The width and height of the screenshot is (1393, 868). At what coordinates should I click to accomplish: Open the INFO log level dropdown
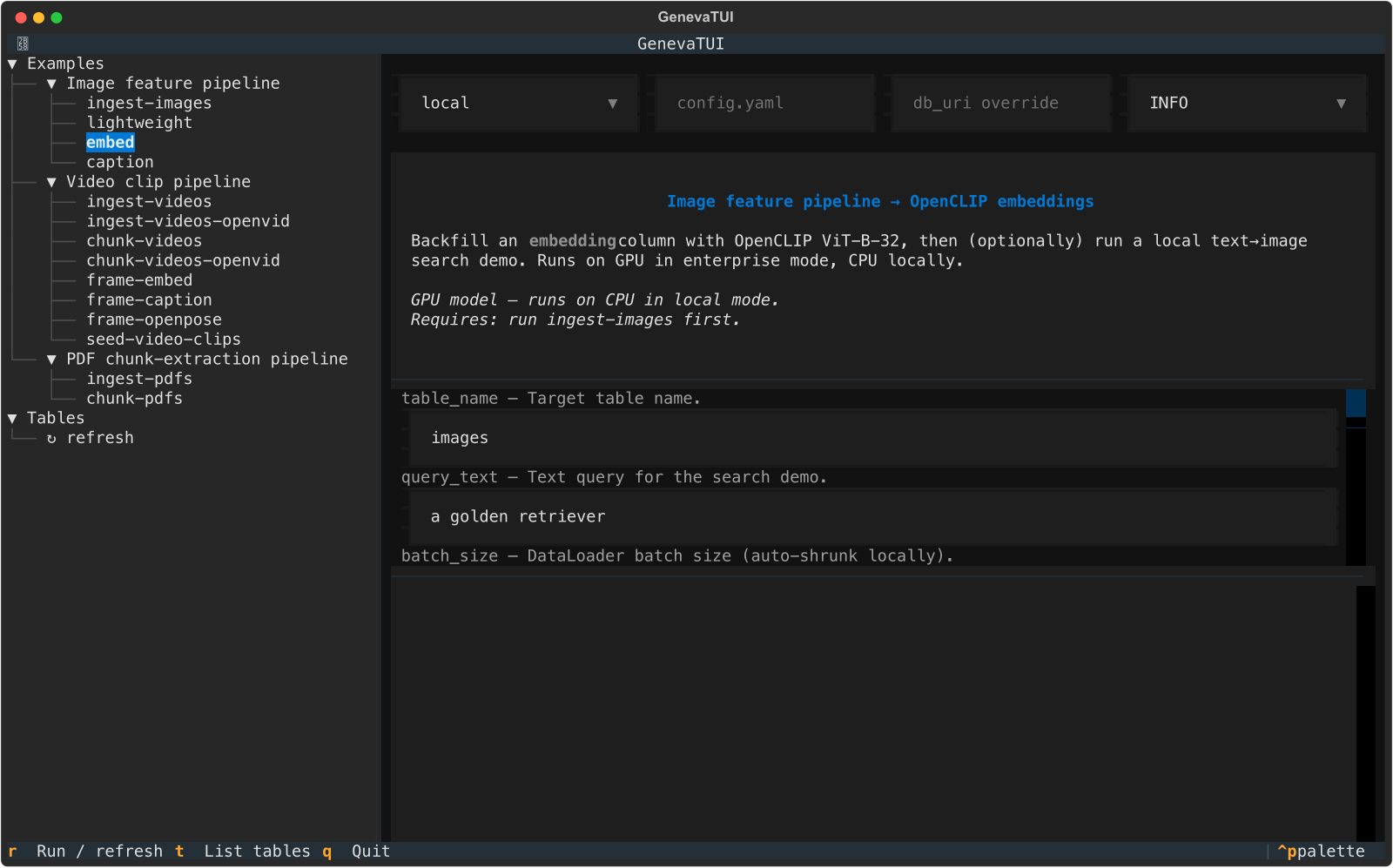[x=1247, y=104]
